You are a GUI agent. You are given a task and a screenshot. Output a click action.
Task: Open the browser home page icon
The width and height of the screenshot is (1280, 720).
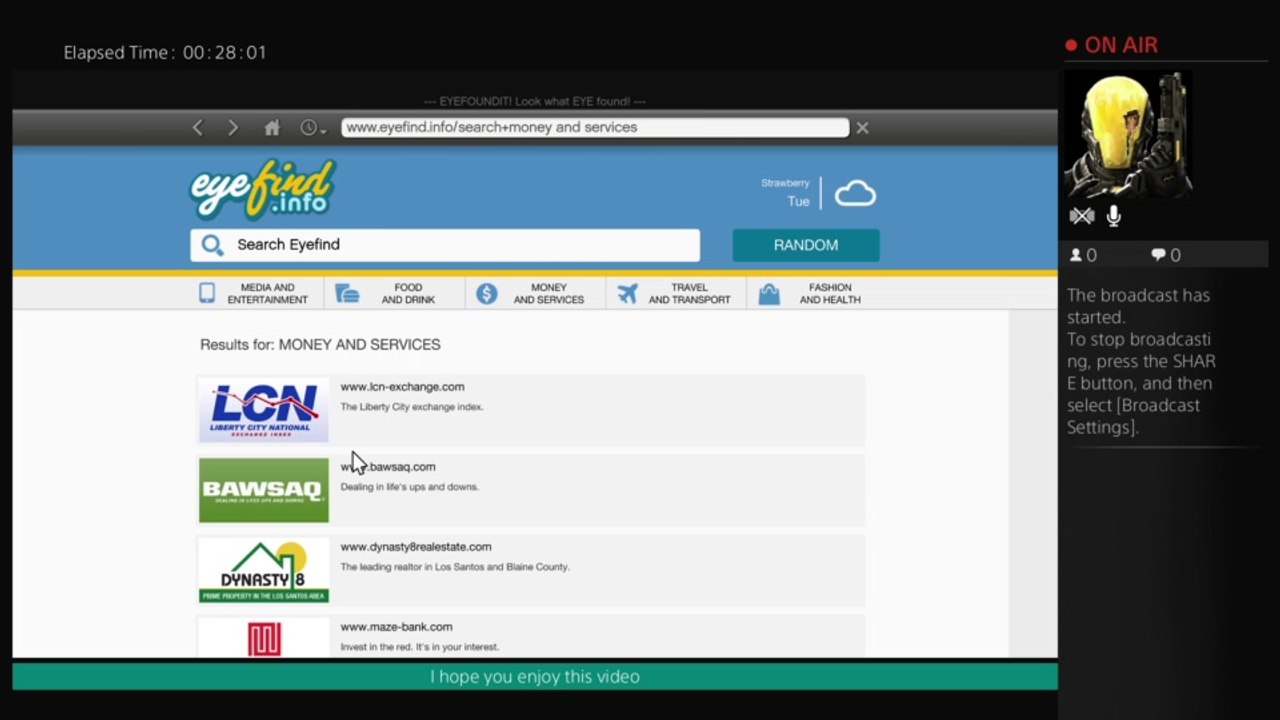click(272, 128)
